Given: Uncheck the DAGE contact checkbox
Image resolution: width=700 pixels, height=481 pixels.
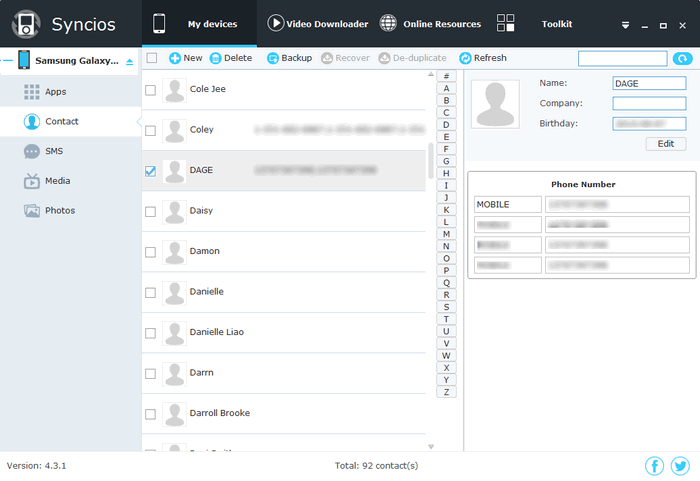Looking at the screenshot, I should [150, 171].
